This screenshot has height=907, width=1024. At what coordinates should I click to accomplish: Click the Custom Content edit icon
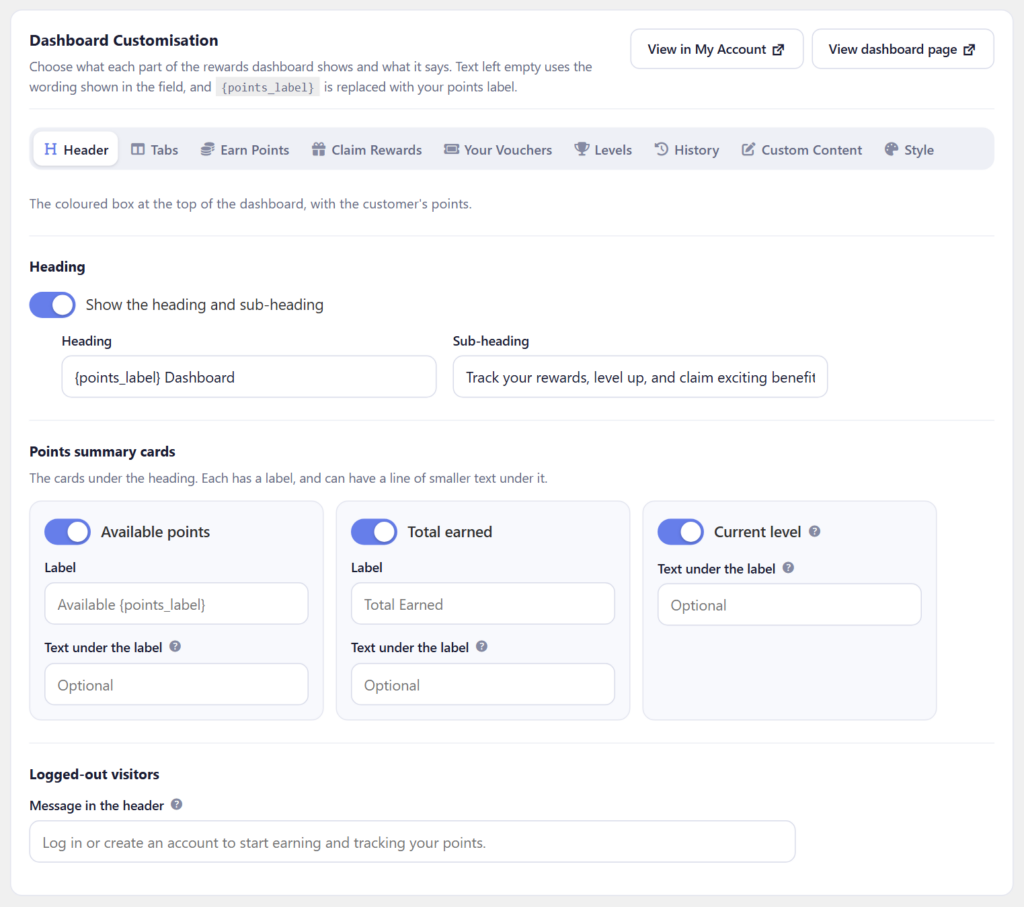tap(748, 150)
